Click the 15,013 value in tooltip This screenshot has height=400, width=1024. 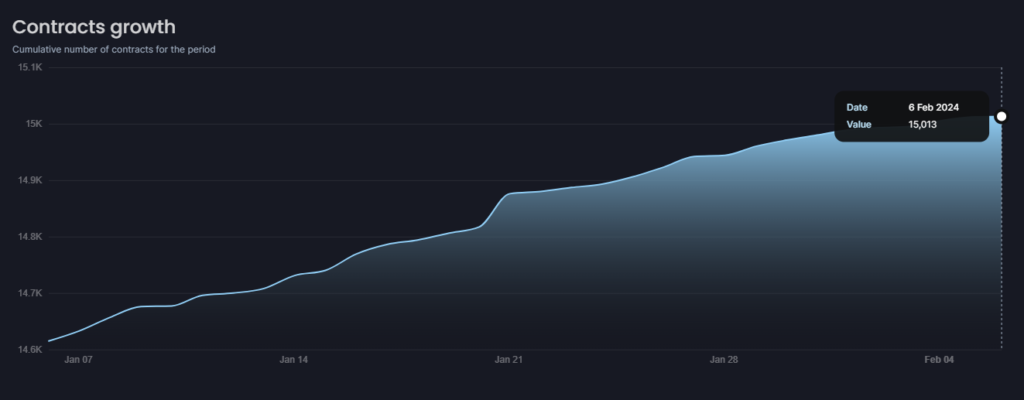(x=922, y=125)
